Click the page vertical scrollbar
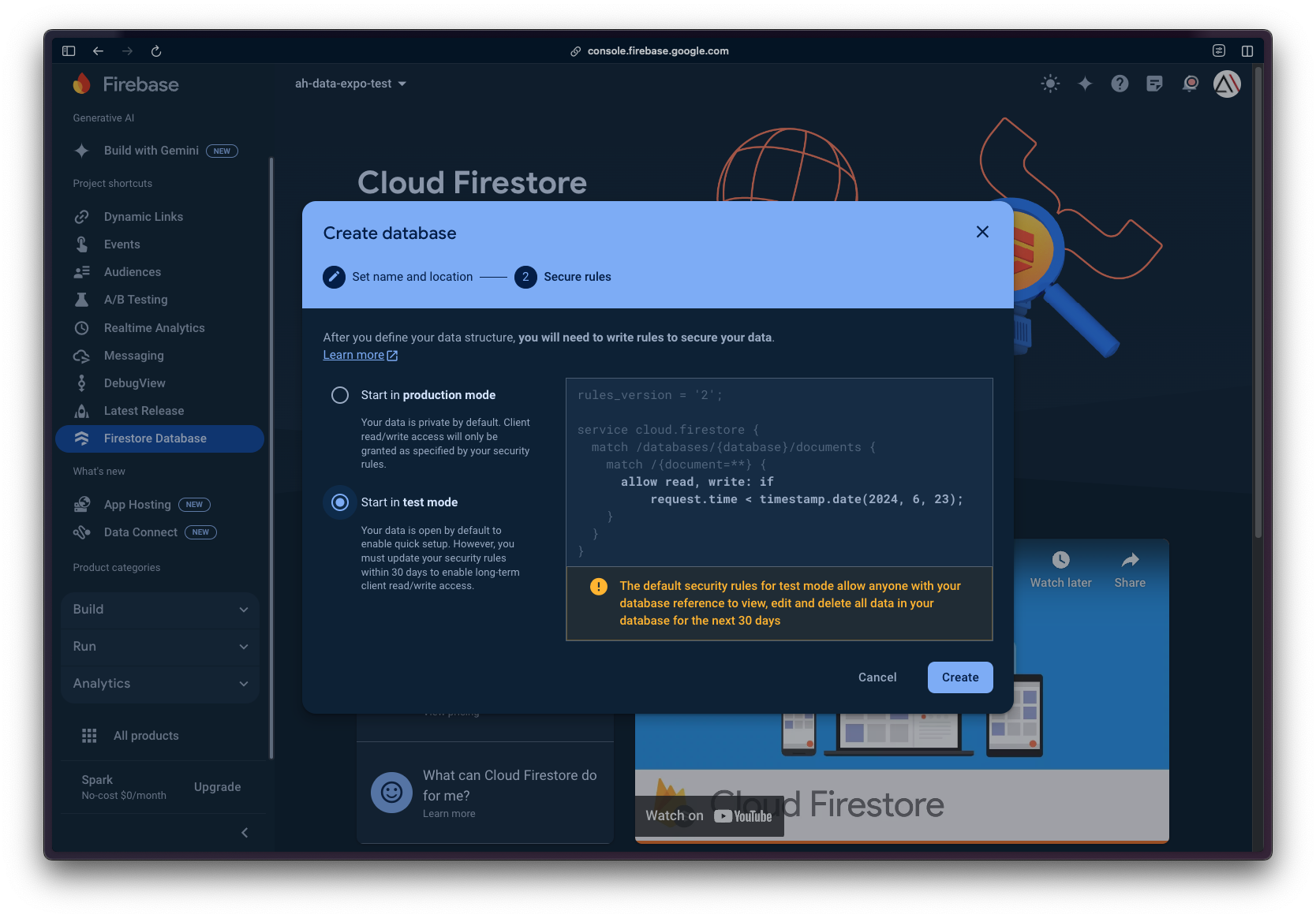The height and width of the screenshot is (918, 1316). (1258, 304)
